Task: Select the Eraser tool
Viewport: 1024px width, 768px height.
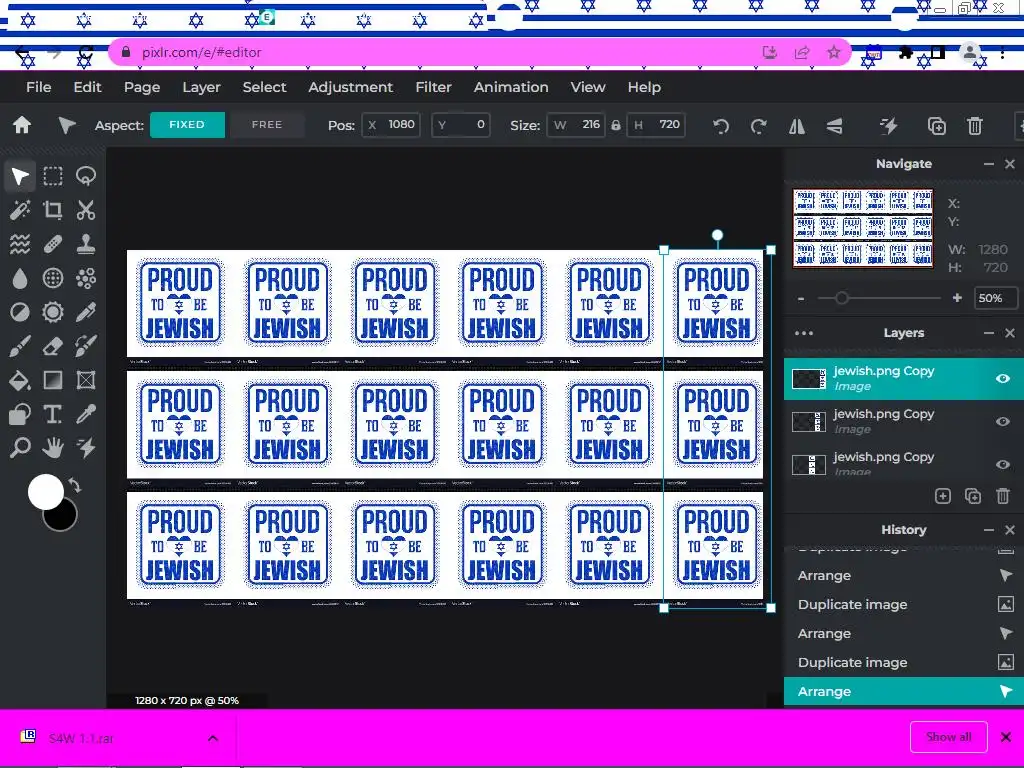Action: coord(53,346)
